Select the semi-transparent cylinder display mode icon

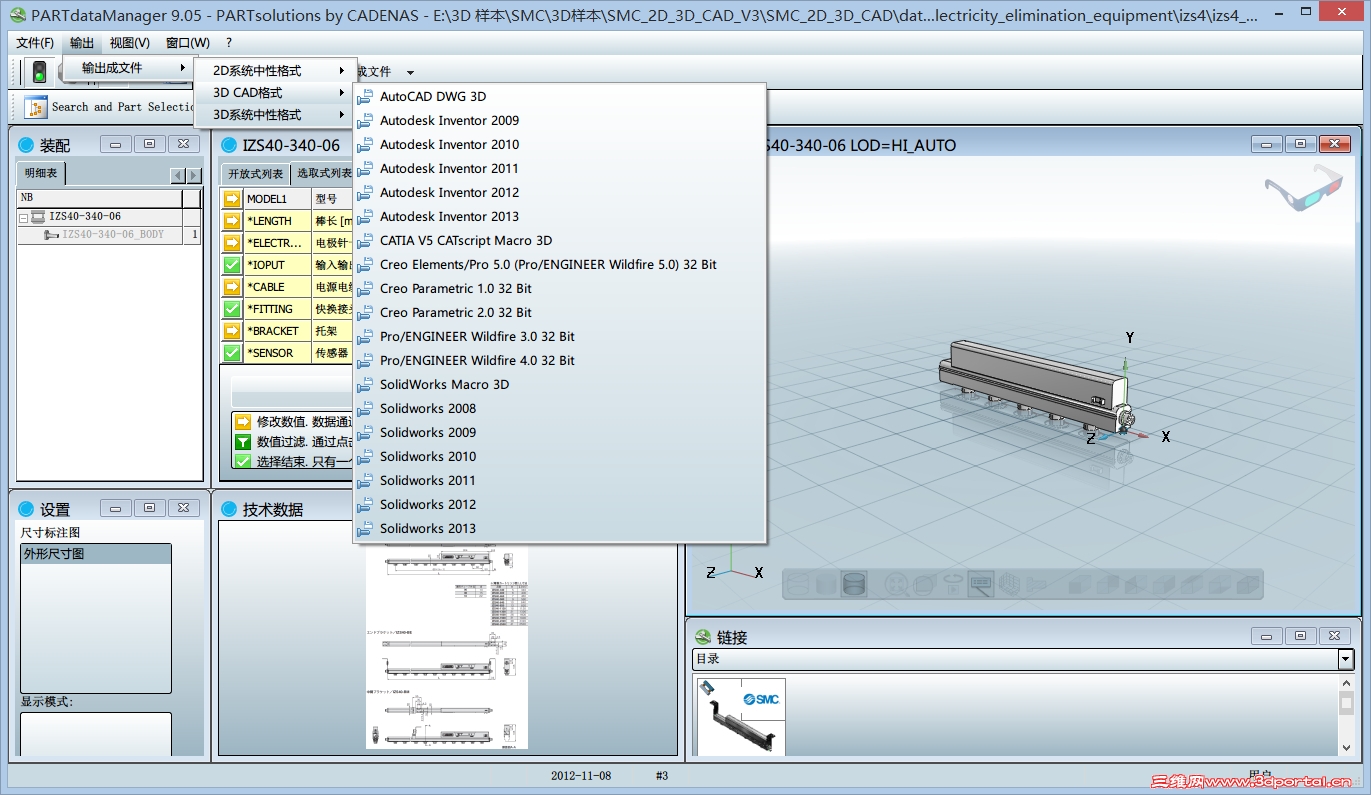pyautogui.click(x=826, y=584)
